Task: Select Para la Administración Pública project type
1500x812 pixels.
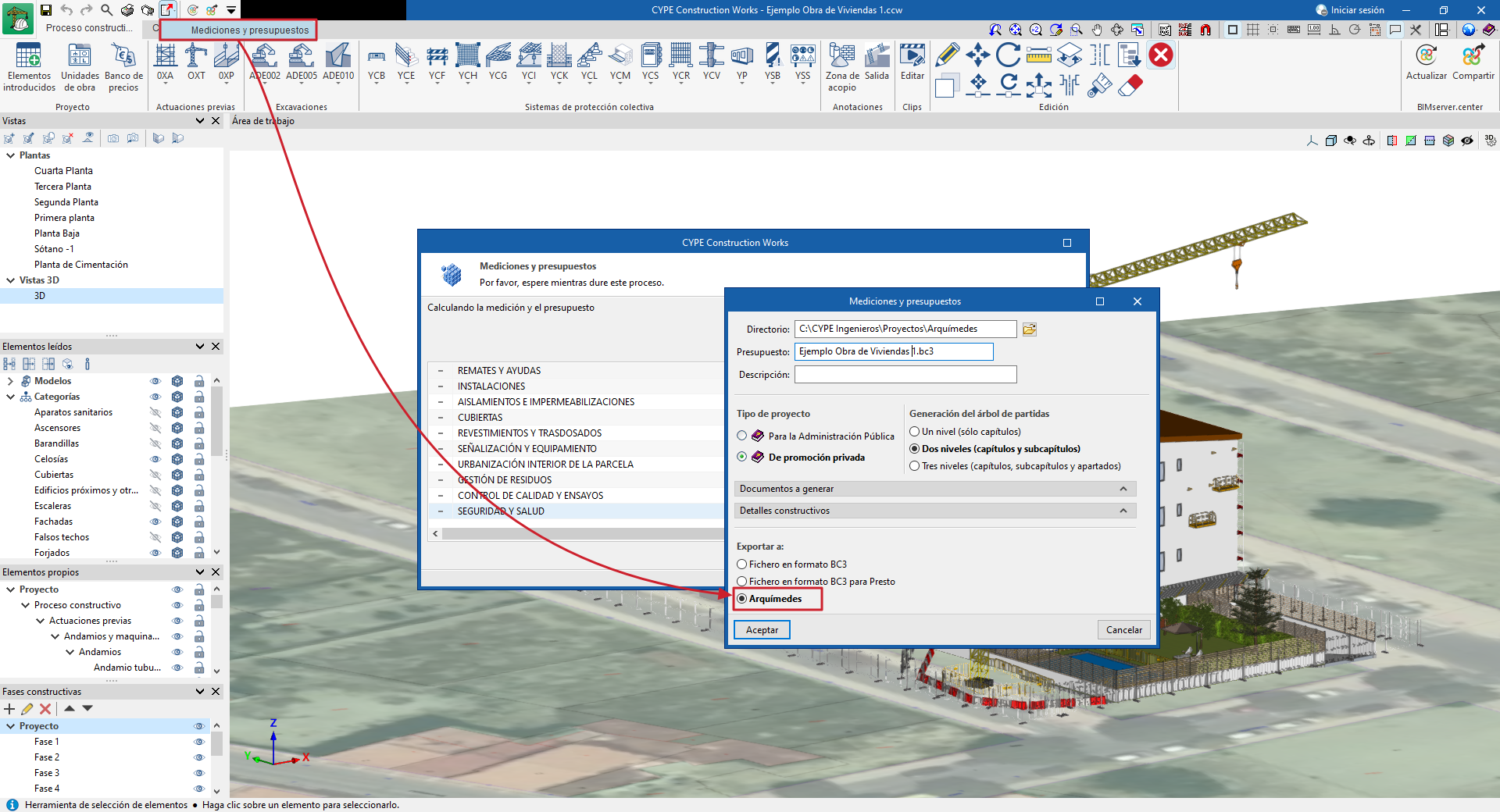Action: coord(742,436)
